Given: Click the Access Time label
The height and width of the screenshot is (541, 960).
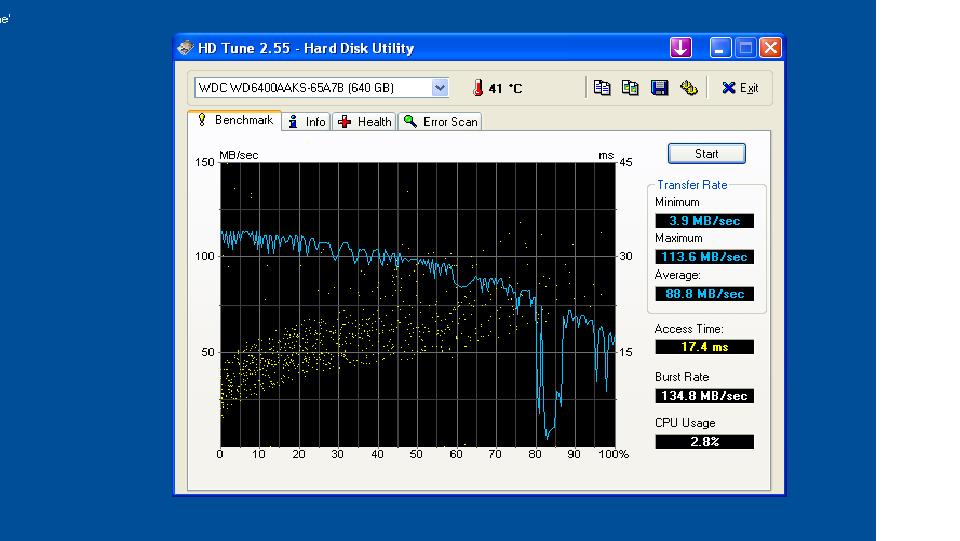Looking at the screenshot, I should pos(689,329).
